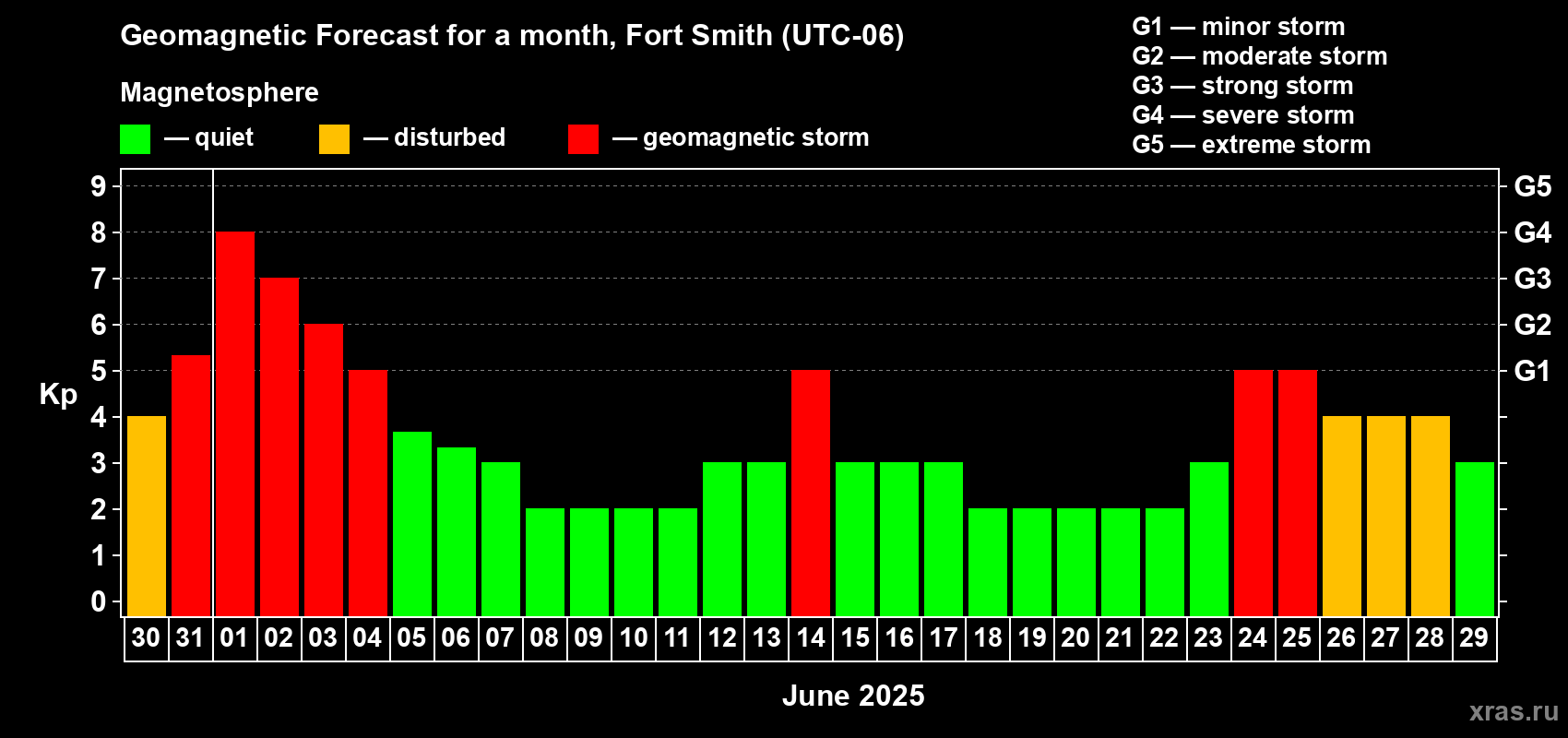Screen dimensions: 1568x738
Task: Click the G1 right axis label
Action: click(x=1532, y=371)
